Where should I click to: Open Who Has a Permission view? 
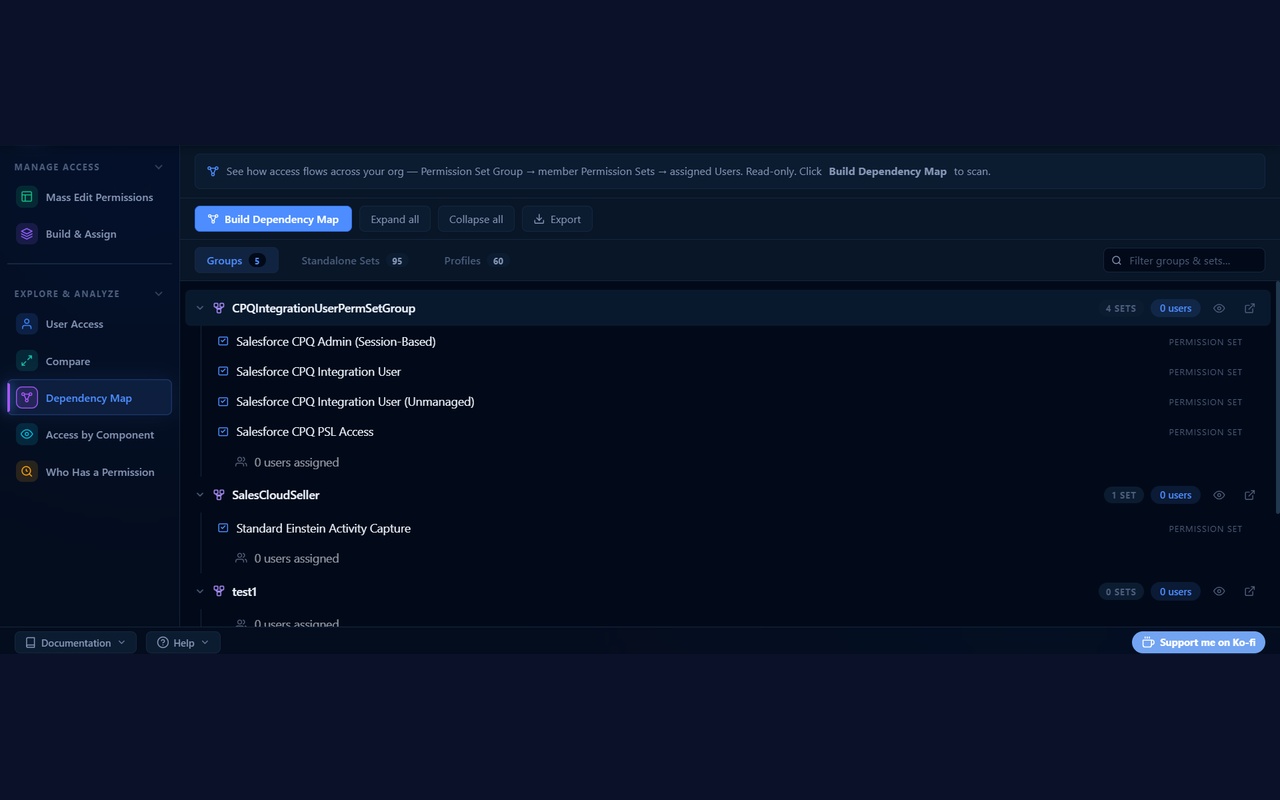[89, 472]
